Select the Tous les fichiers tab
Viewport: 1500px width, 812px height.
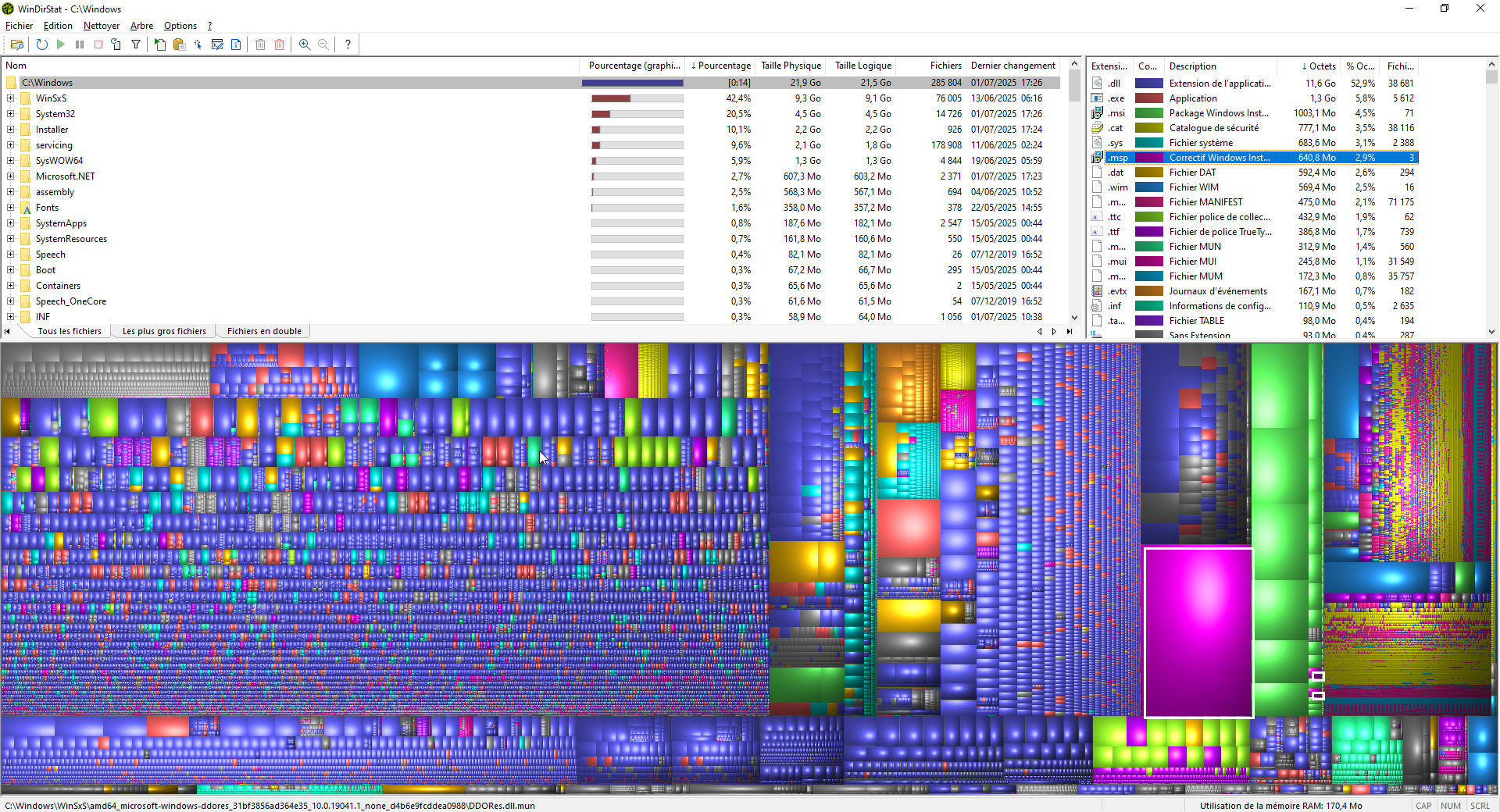pos(70,331)
